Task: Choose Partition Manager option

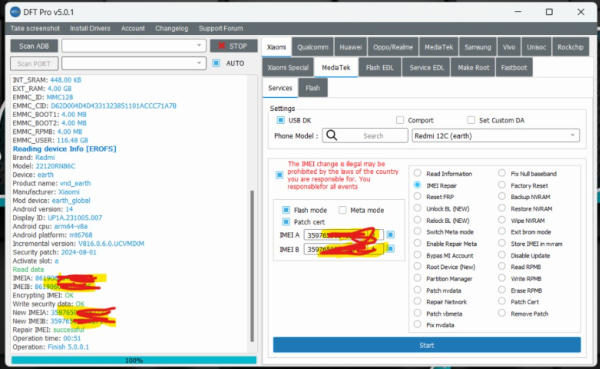Action: pyautogui.click(x=417, y=278)
